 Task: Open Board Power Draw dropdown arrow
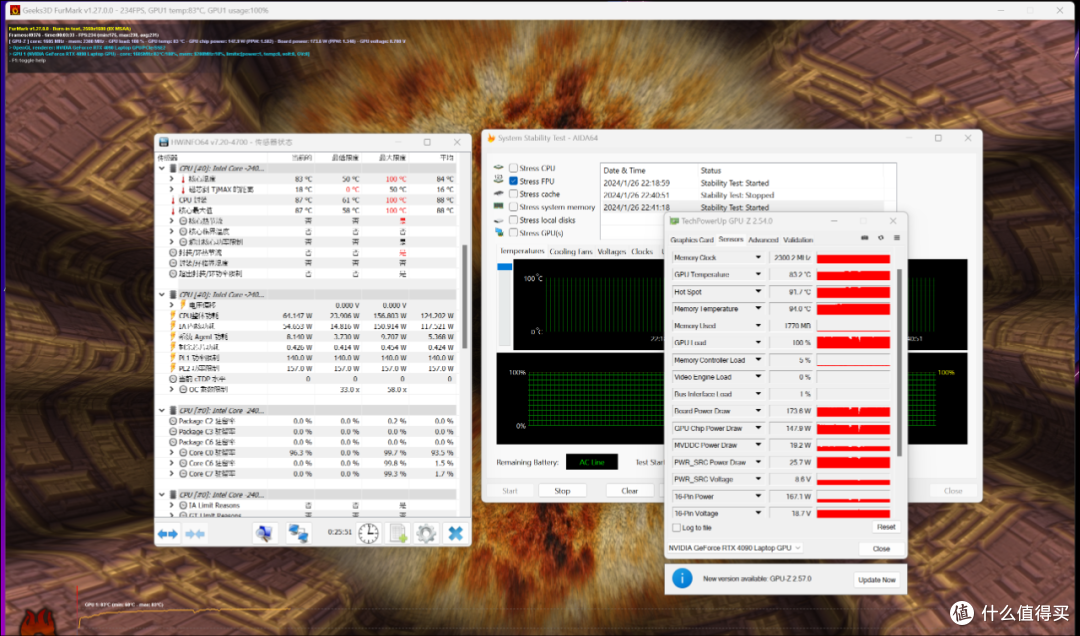[x=758, y=411]
